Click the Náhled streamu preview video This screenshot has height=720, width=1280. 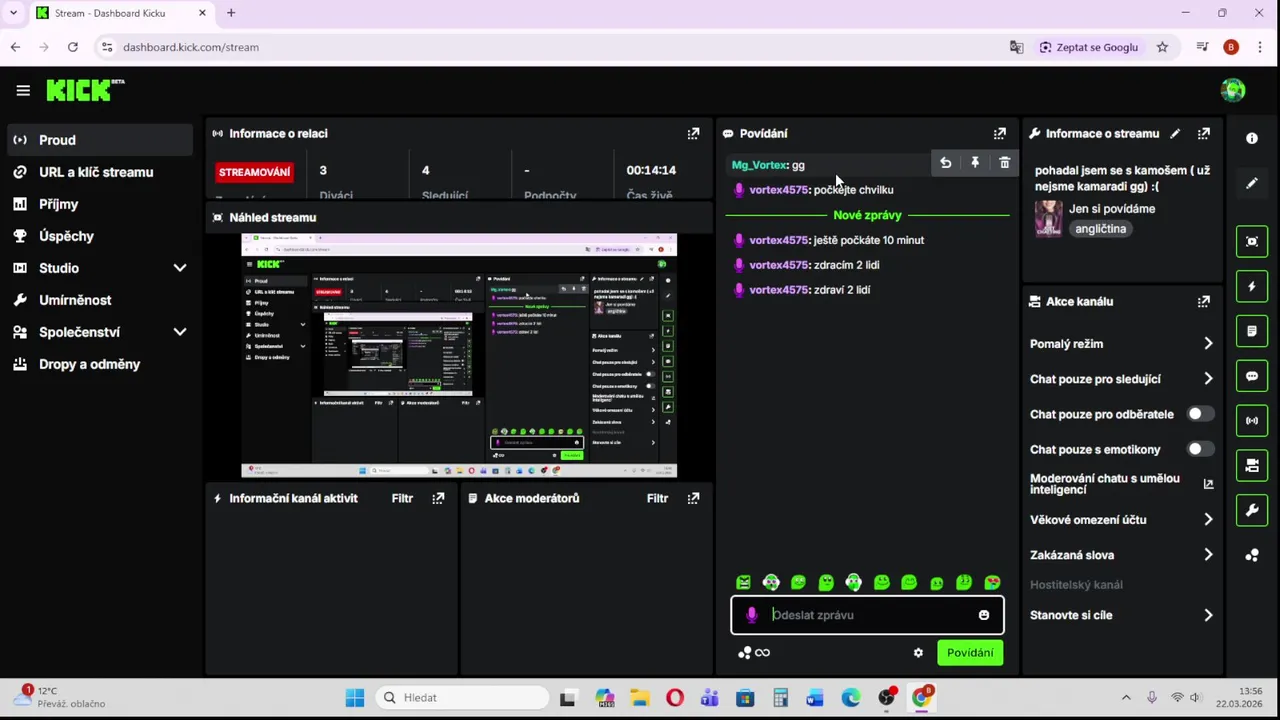coord(459,356)
